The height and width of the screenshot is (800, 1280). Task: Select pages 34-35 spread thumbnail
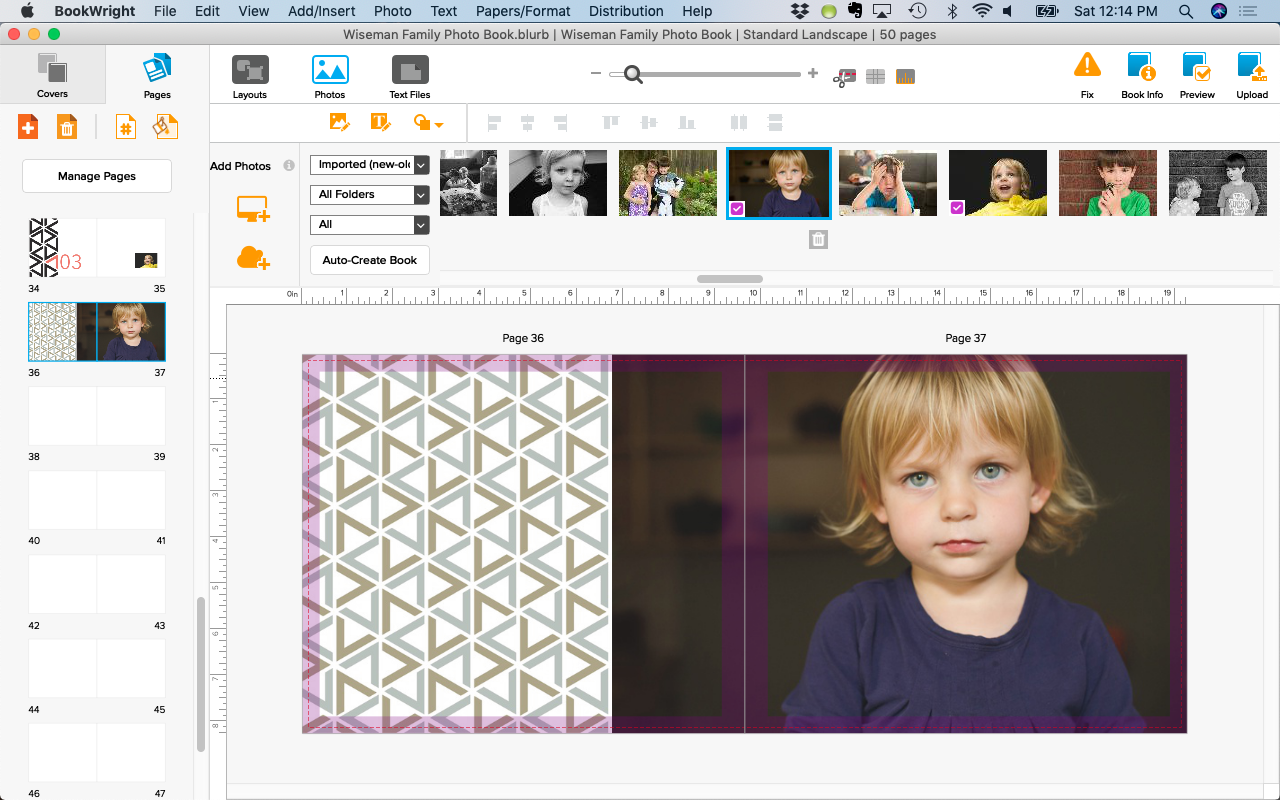(97, 248)
